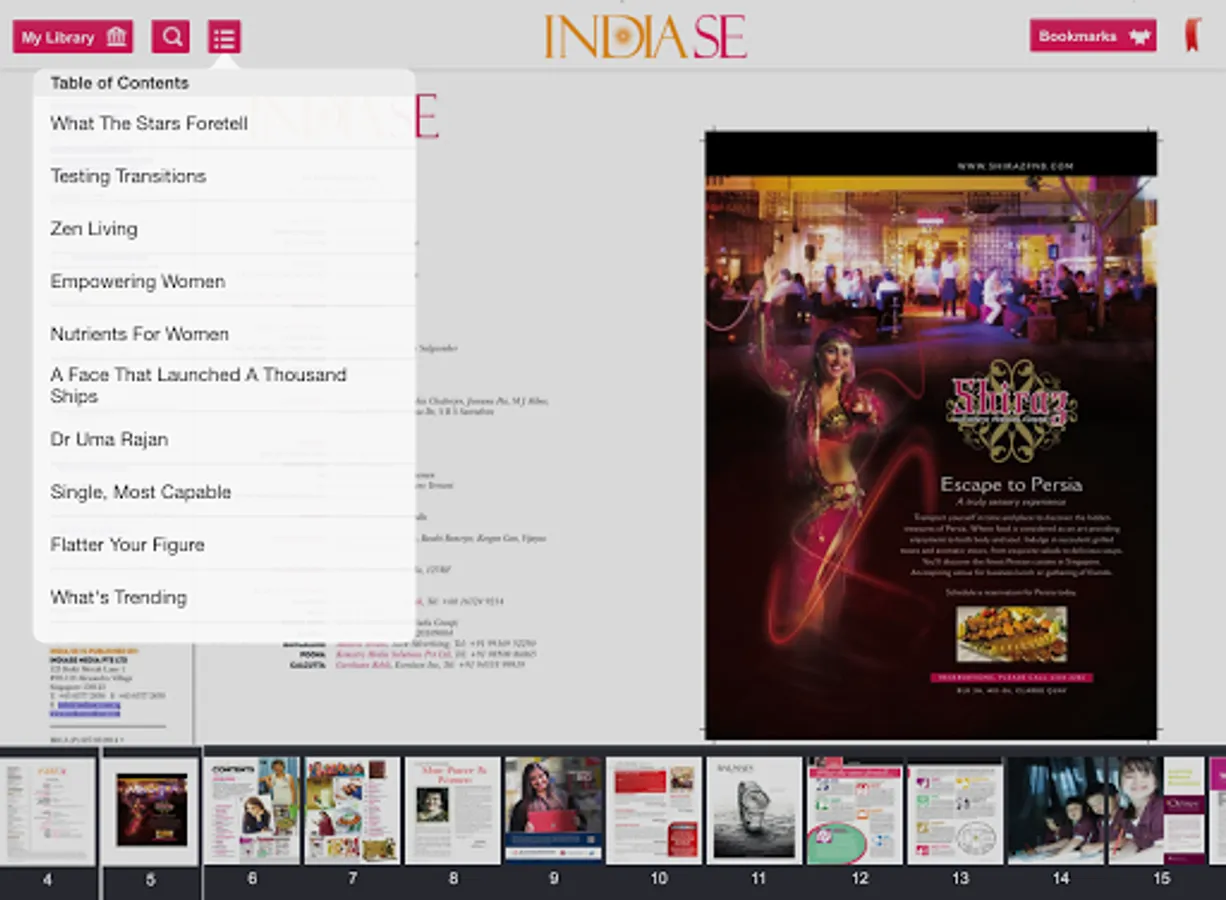The image size is (1226, 900).
Task: Open the Bookmarks panel
Action: [1093, 36]
